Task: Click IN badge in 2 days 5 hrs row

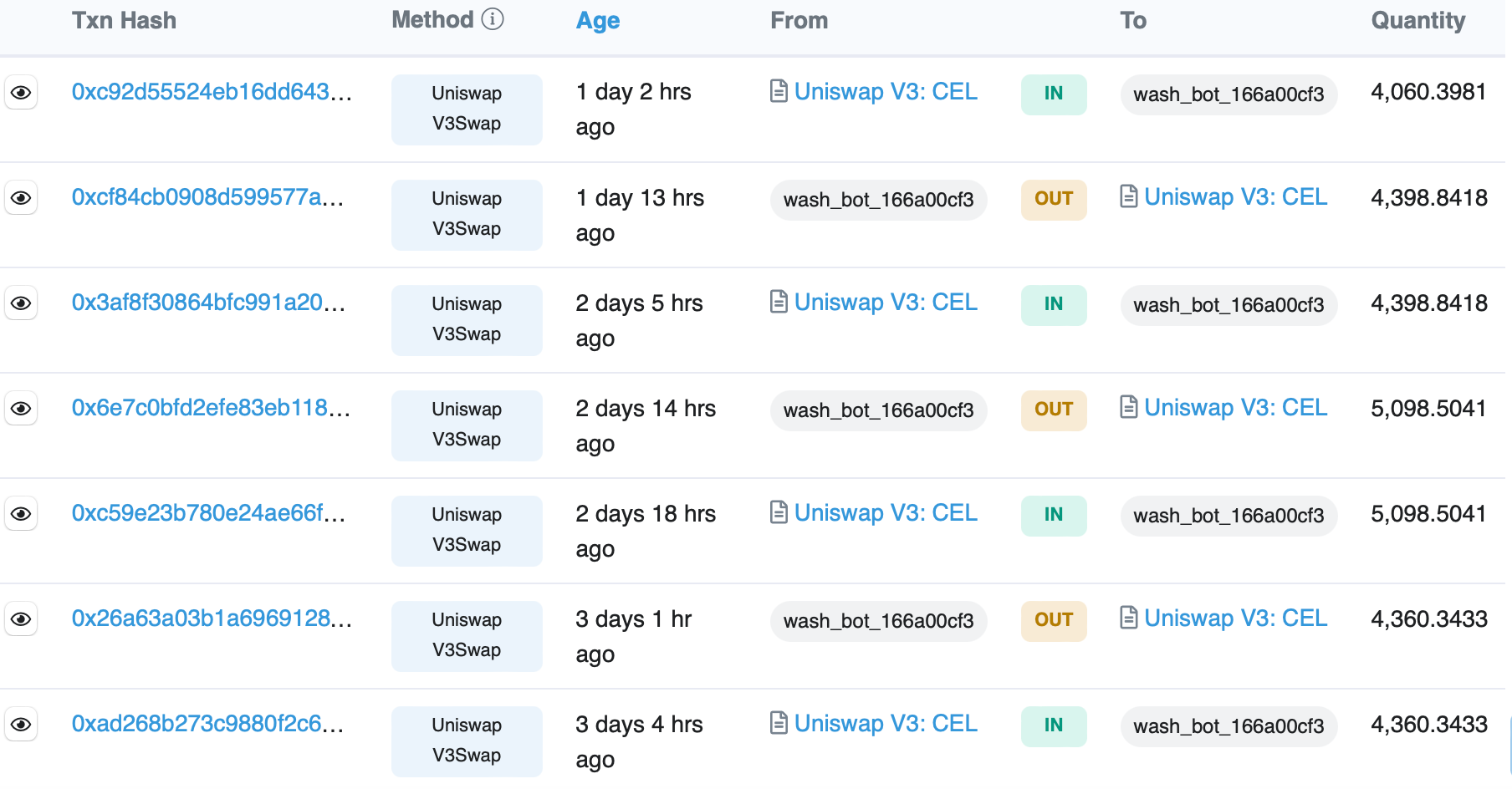Action: (x=1054, y=305)
